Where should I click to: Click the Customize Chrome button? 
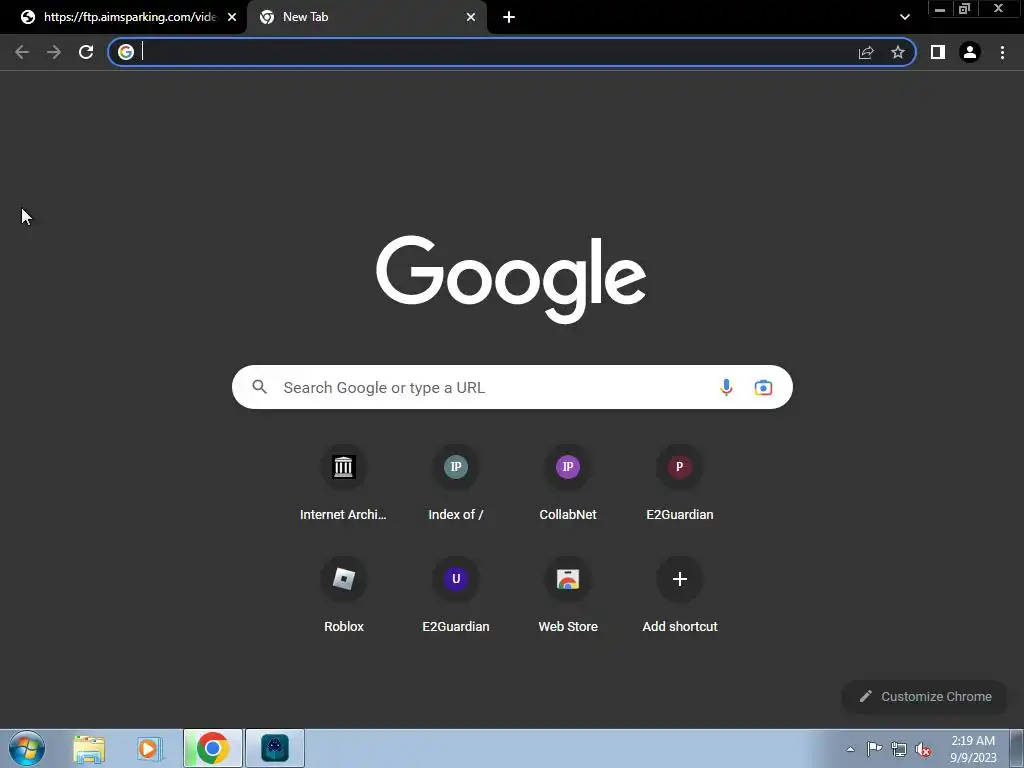(925, 696)
